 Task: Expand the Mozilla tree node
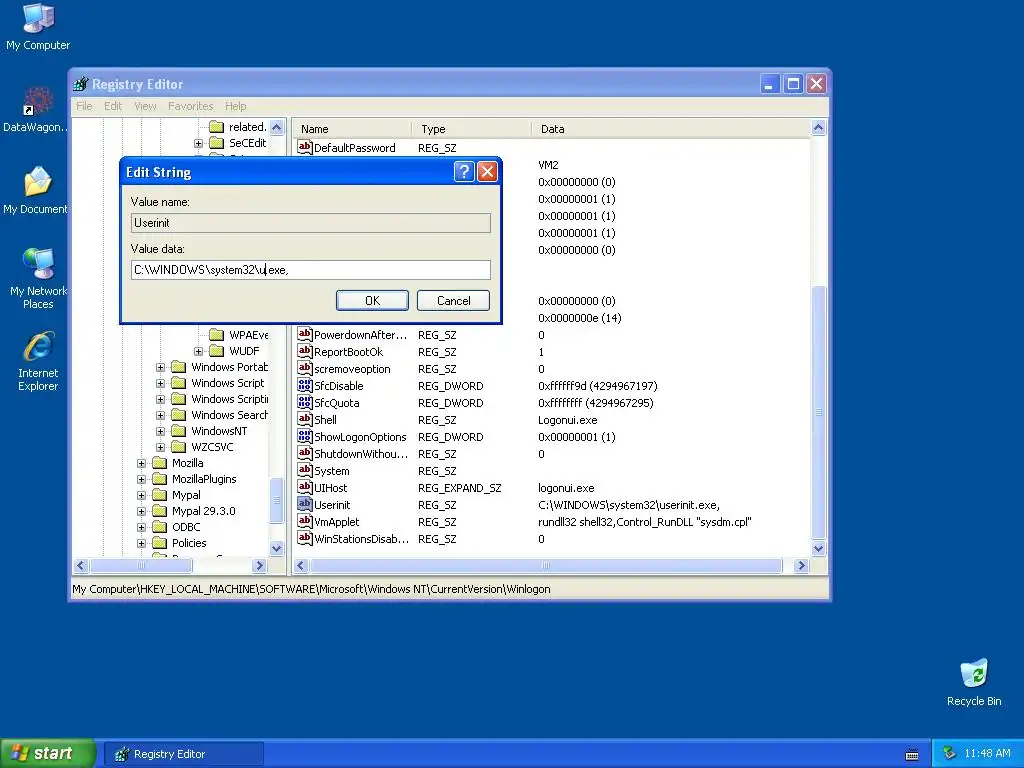tap(141, 463)
